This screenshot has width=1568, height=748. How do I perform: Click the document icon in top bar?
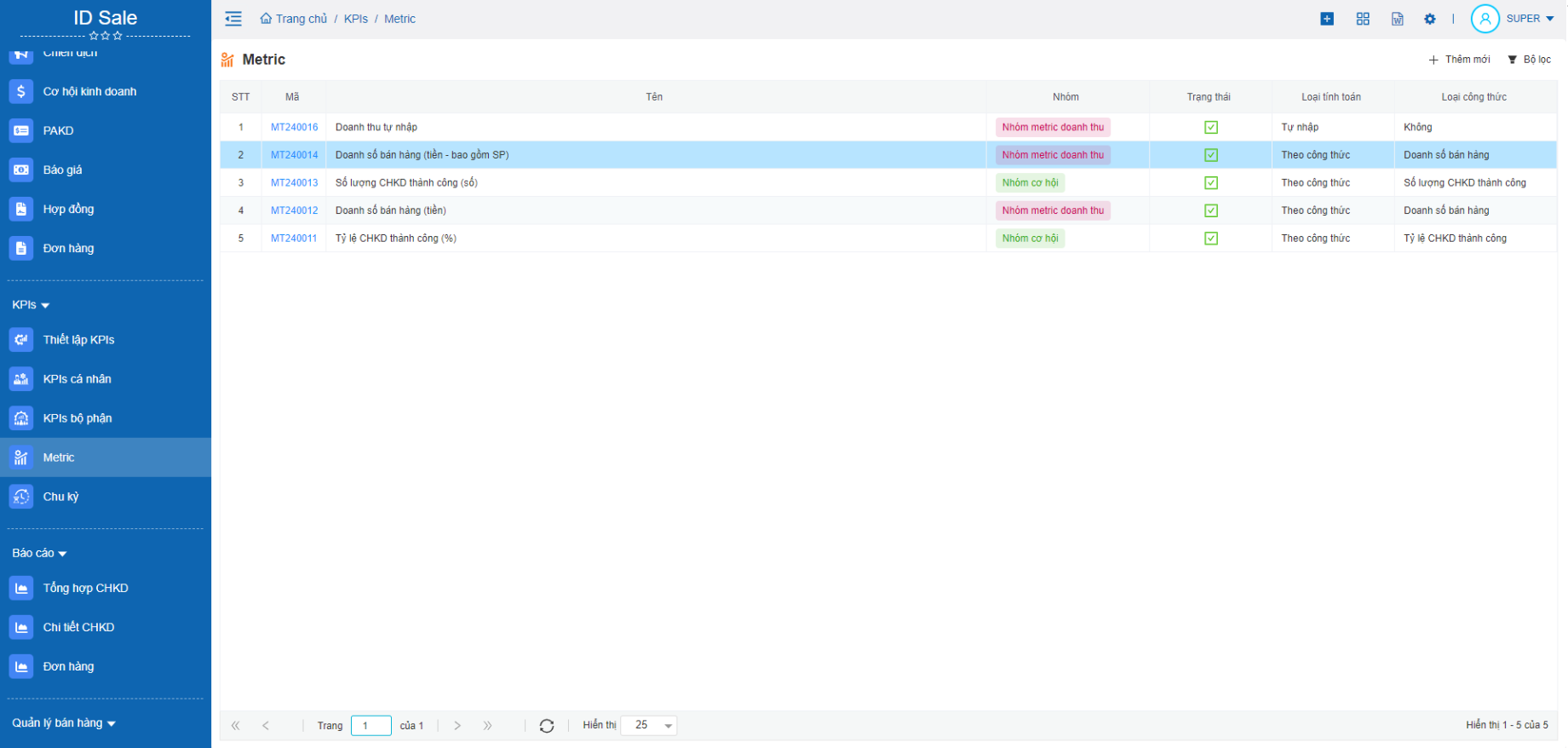(x=1398, y=19)
